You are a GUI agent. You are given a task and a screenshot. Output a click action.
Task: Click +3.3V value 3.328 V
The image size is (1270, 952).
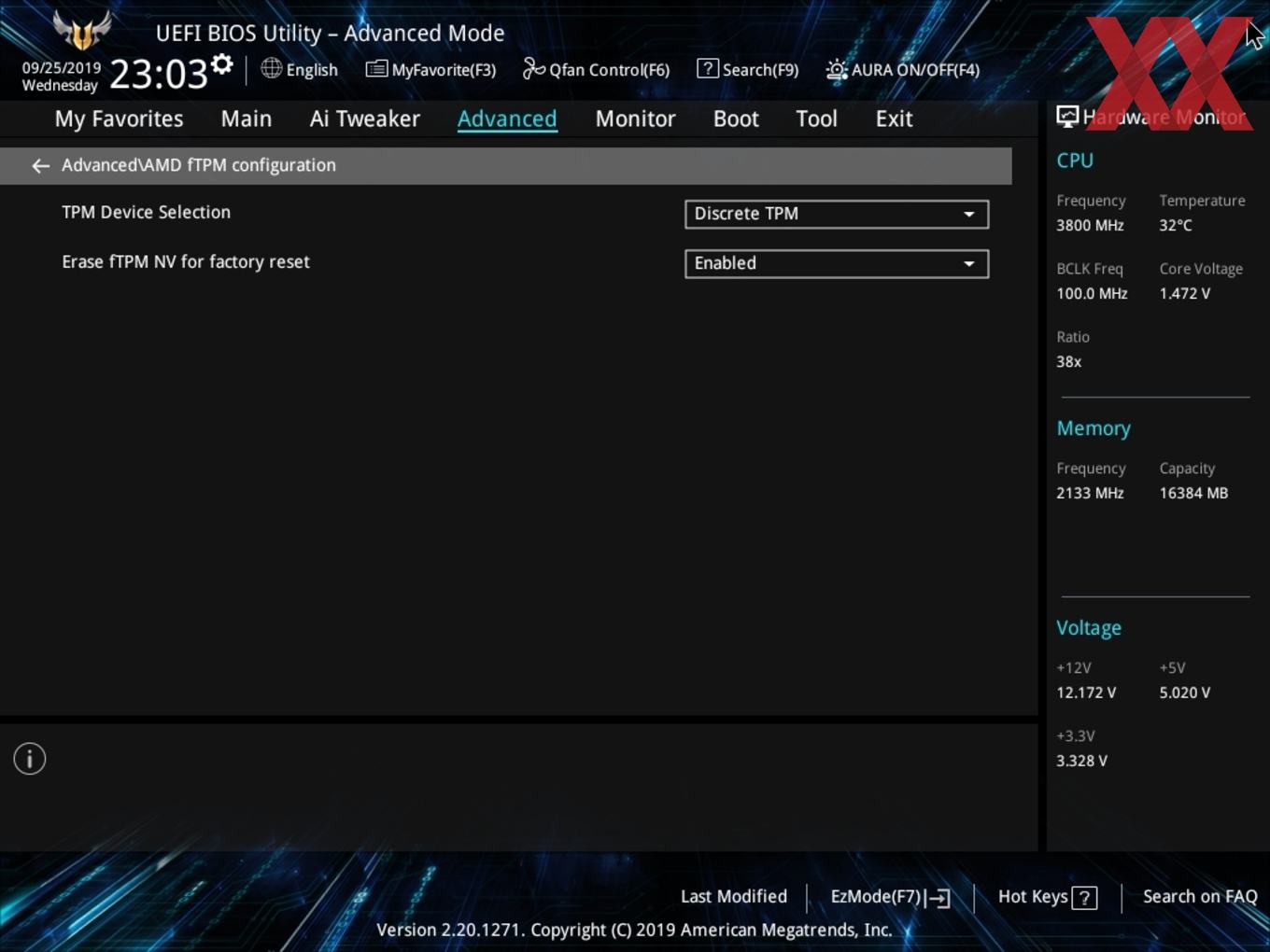1081,761
